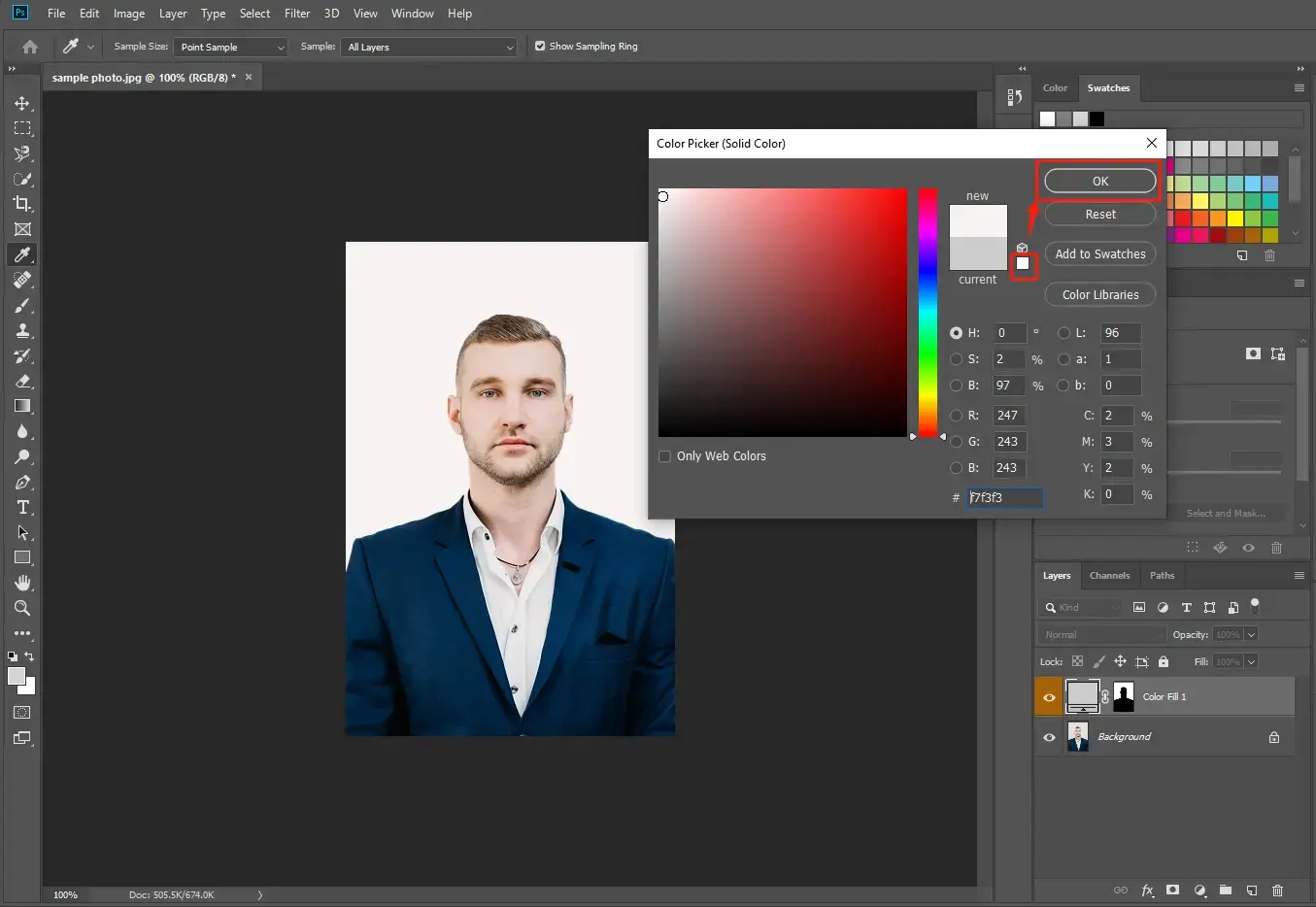Select the Lasso tool
Viewport: 1316px width, 907px height.
[x=22, y=153]
